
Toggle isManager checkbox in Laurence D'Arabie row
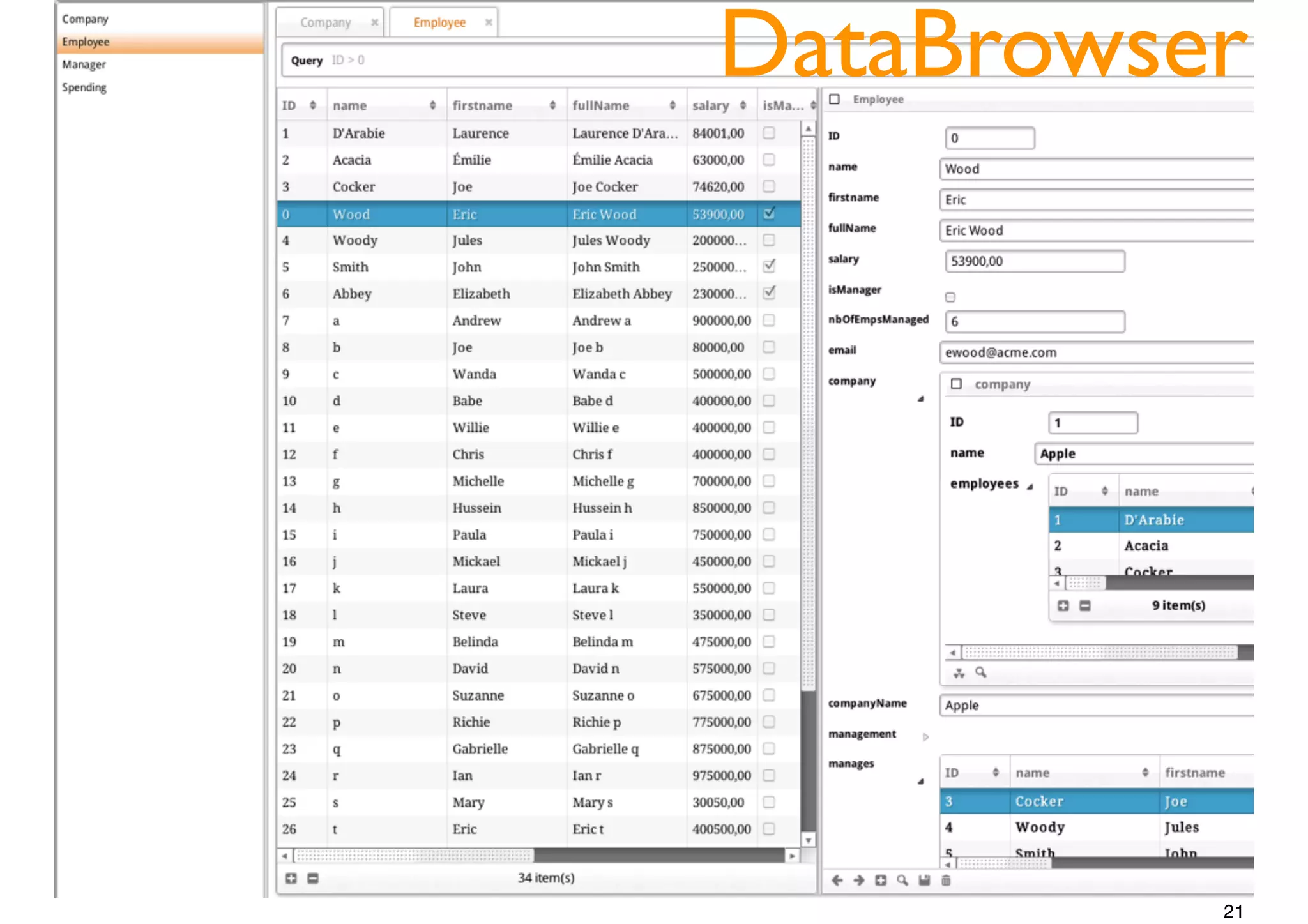(769, 133)
